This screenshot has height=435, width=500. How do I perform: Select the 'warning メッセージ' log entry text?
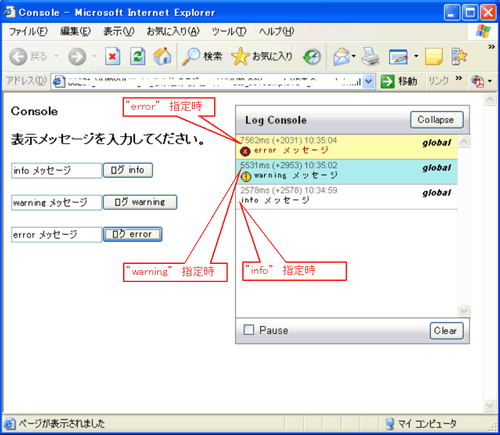[x=295, y=176]
